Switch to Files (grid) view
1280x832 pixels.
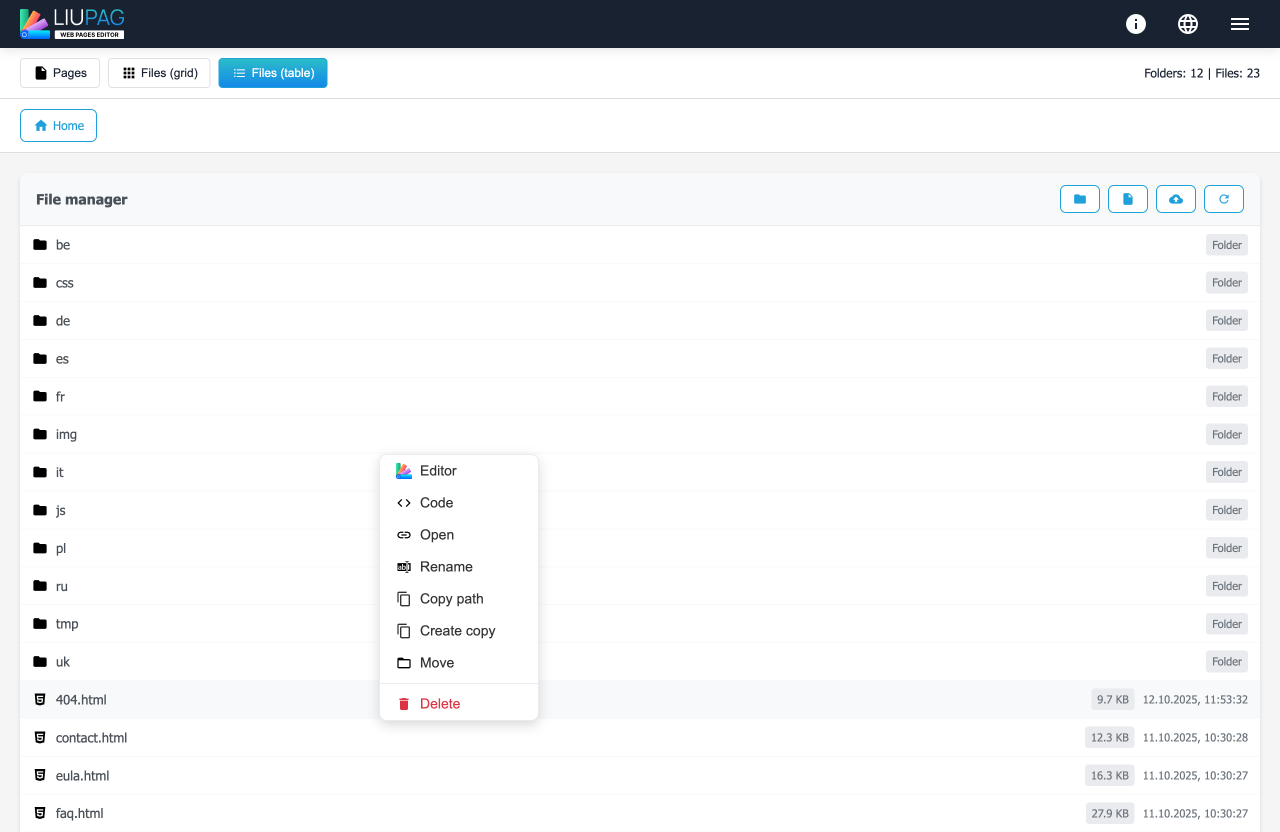(x=159, y=73)
